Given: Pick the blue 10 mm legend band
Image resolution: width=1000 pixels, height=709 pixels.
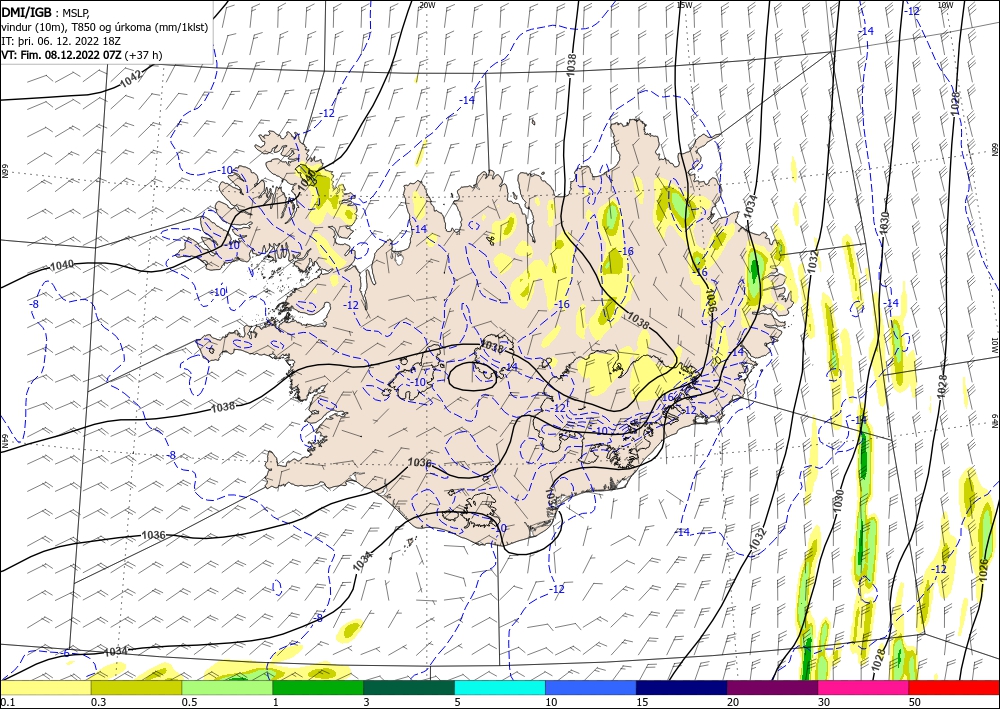Looking at the screenshot, I should (x=591, y=687).
